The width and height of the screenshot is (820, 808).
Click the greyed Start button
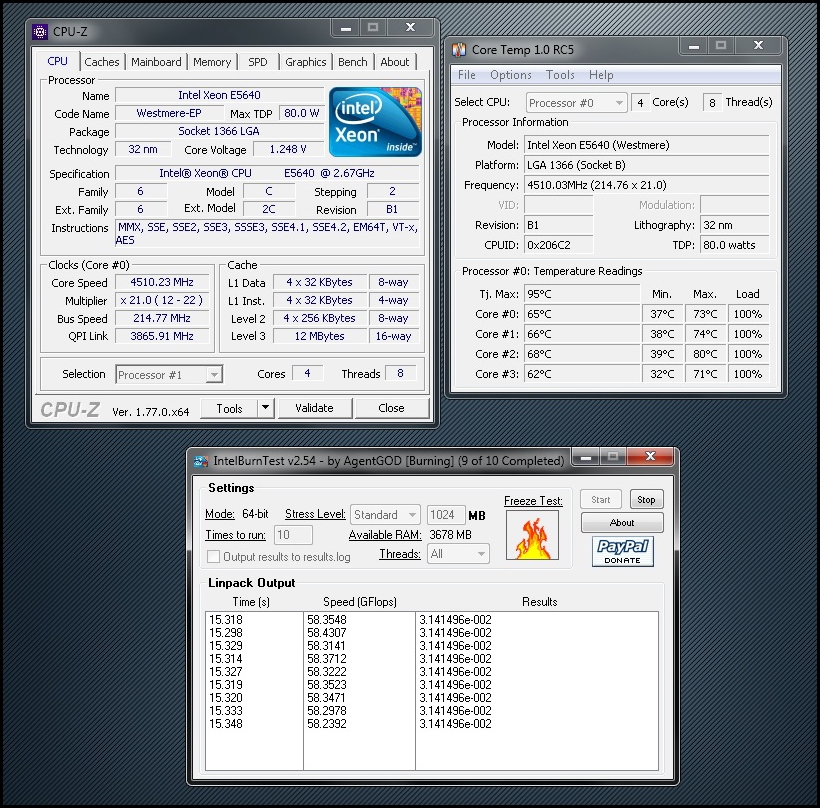pyautogui.click(x=600, y=499)
